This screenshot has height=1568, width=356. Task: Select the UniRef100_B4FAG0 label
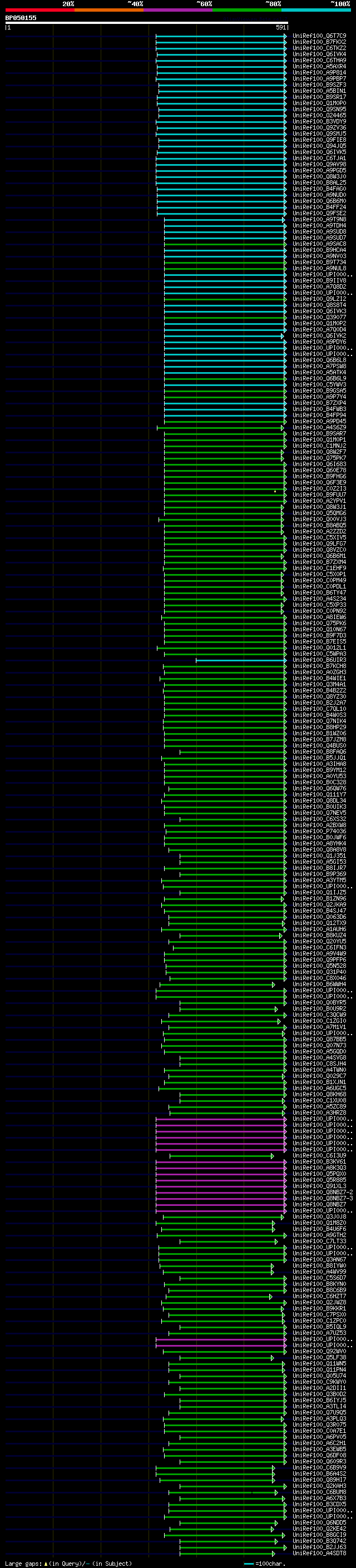click(319, 189)
